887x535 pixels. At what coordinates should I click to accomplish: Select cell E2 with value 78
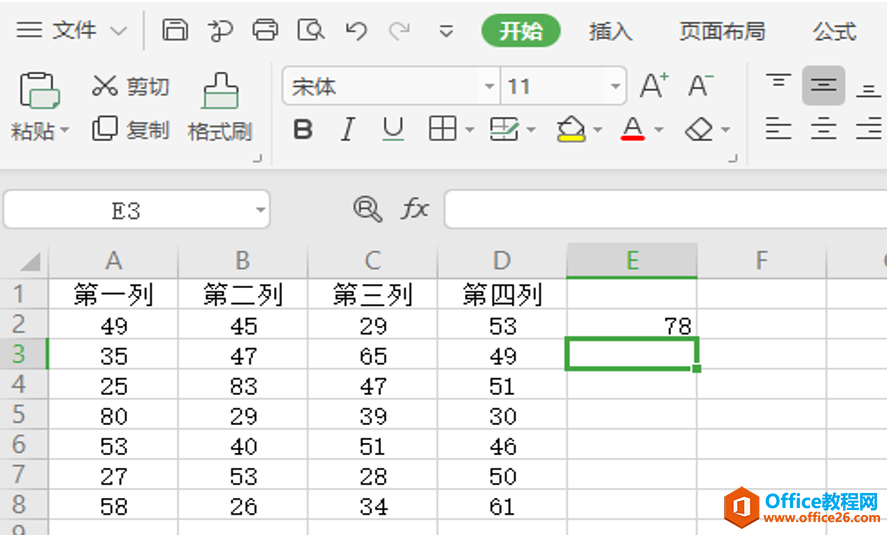pos(632,324)
